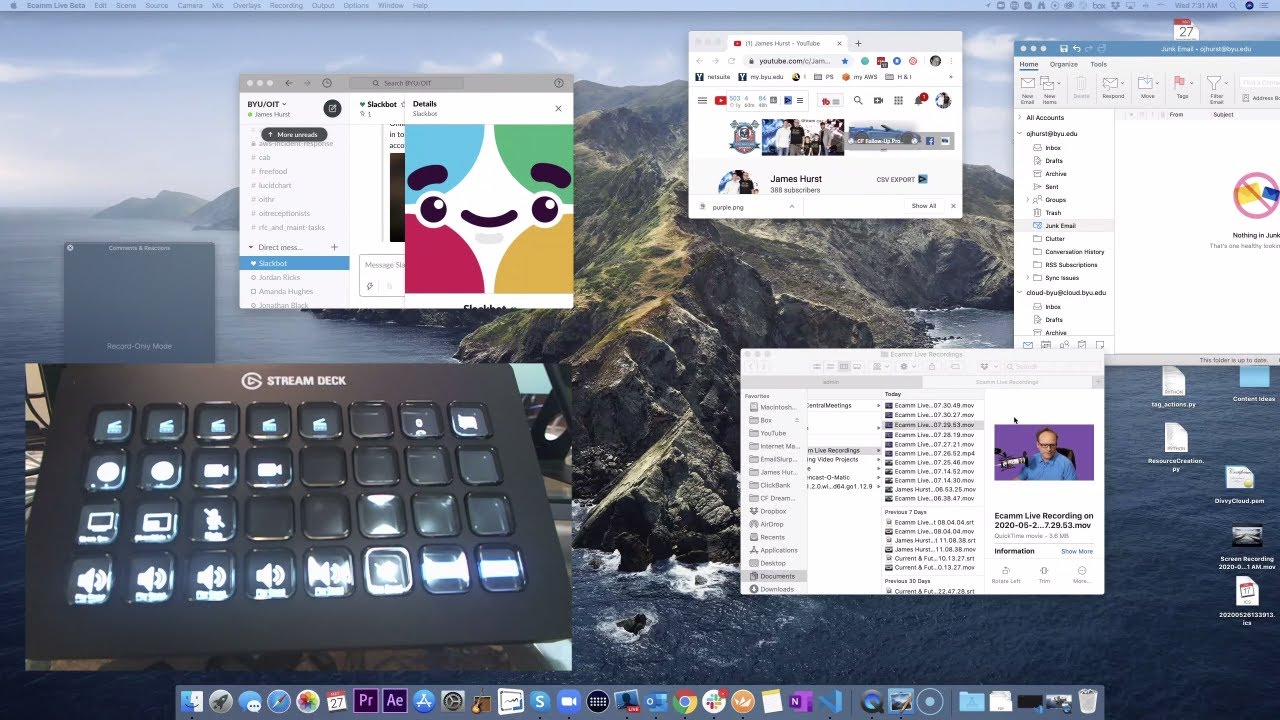Click the TubeBuddy extension icon in Chrome toolbar

(827, 100)
